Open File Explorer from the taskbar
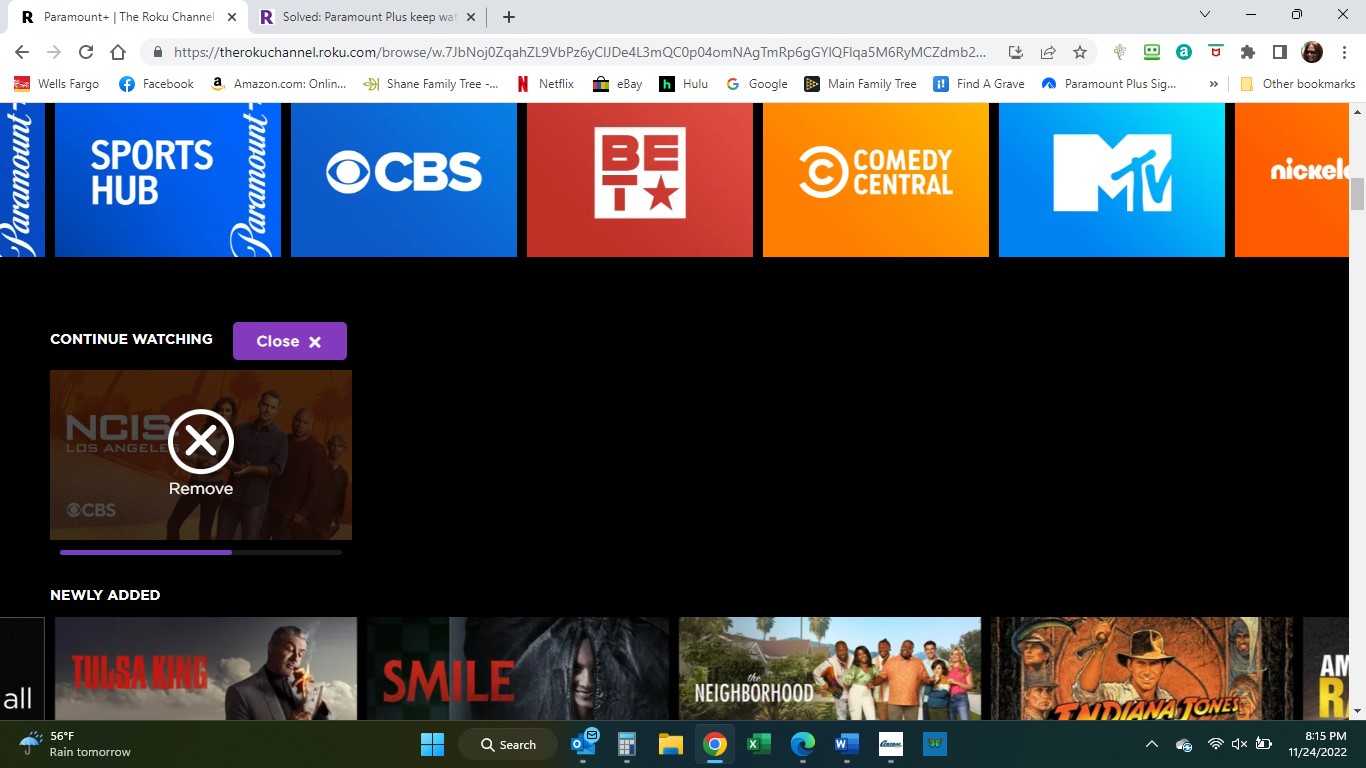The image size is (1366, 768). point(670,744)
